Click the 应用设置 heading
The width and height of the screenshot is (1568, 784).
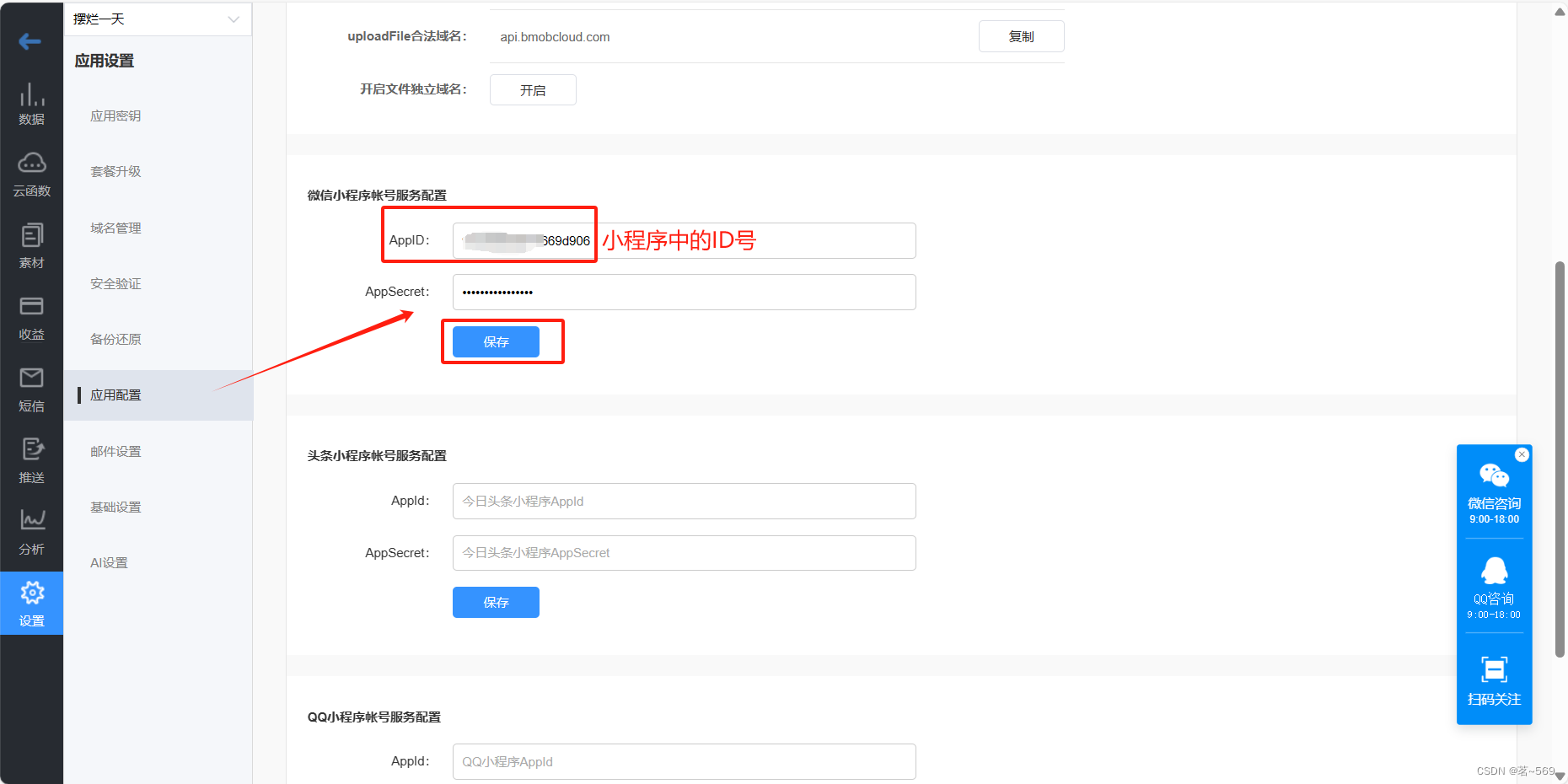[x=105, y=61]
